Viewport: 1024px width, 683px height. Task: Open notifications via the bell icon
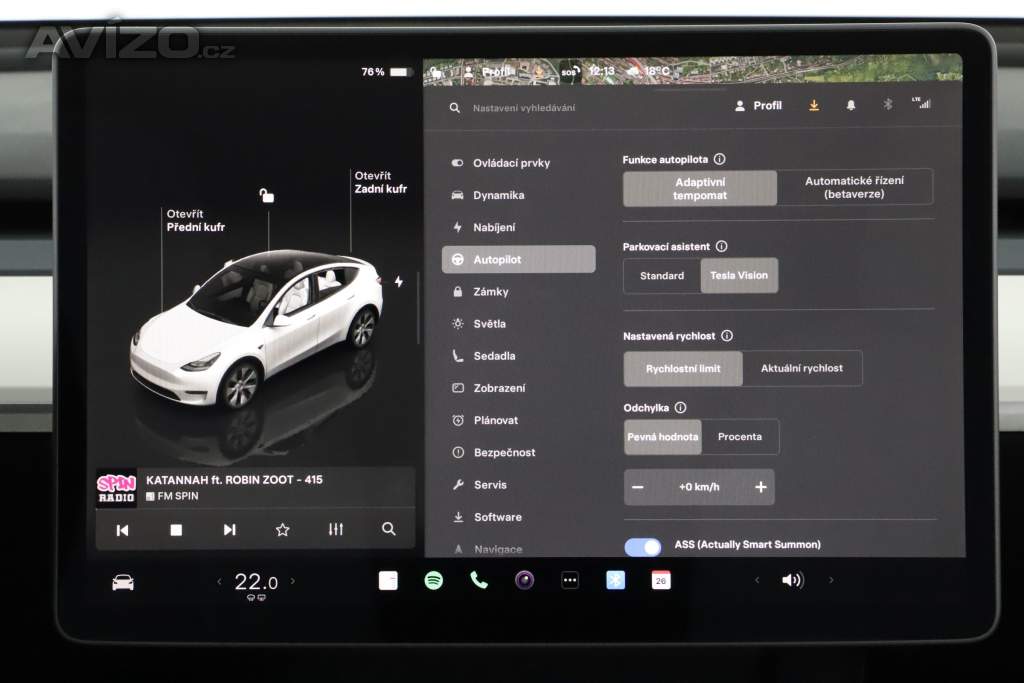851,105
